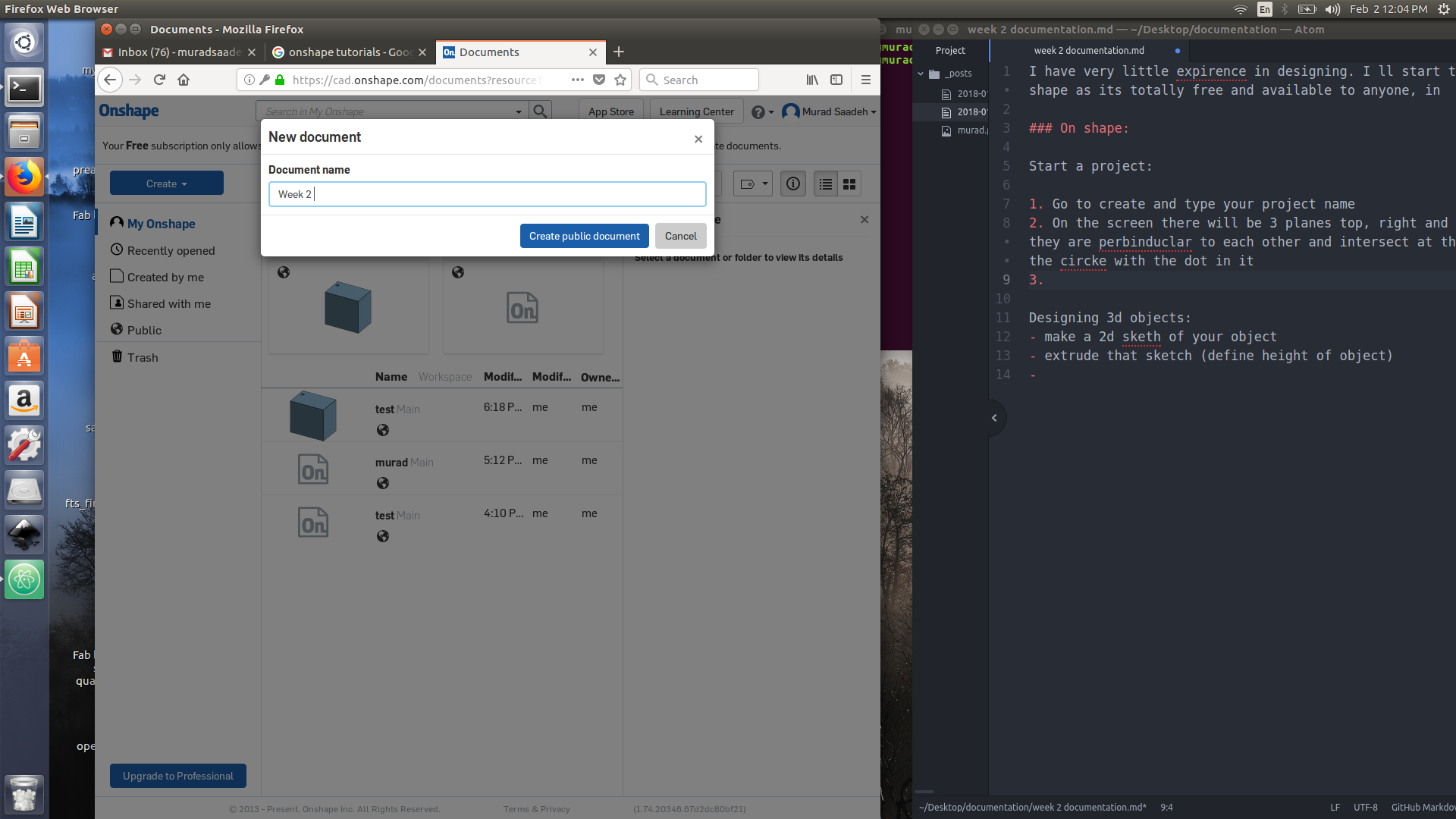The height and width of the screenshot is (819, 1456).
Task: Switch to grid view
Action: coord(849,184)
